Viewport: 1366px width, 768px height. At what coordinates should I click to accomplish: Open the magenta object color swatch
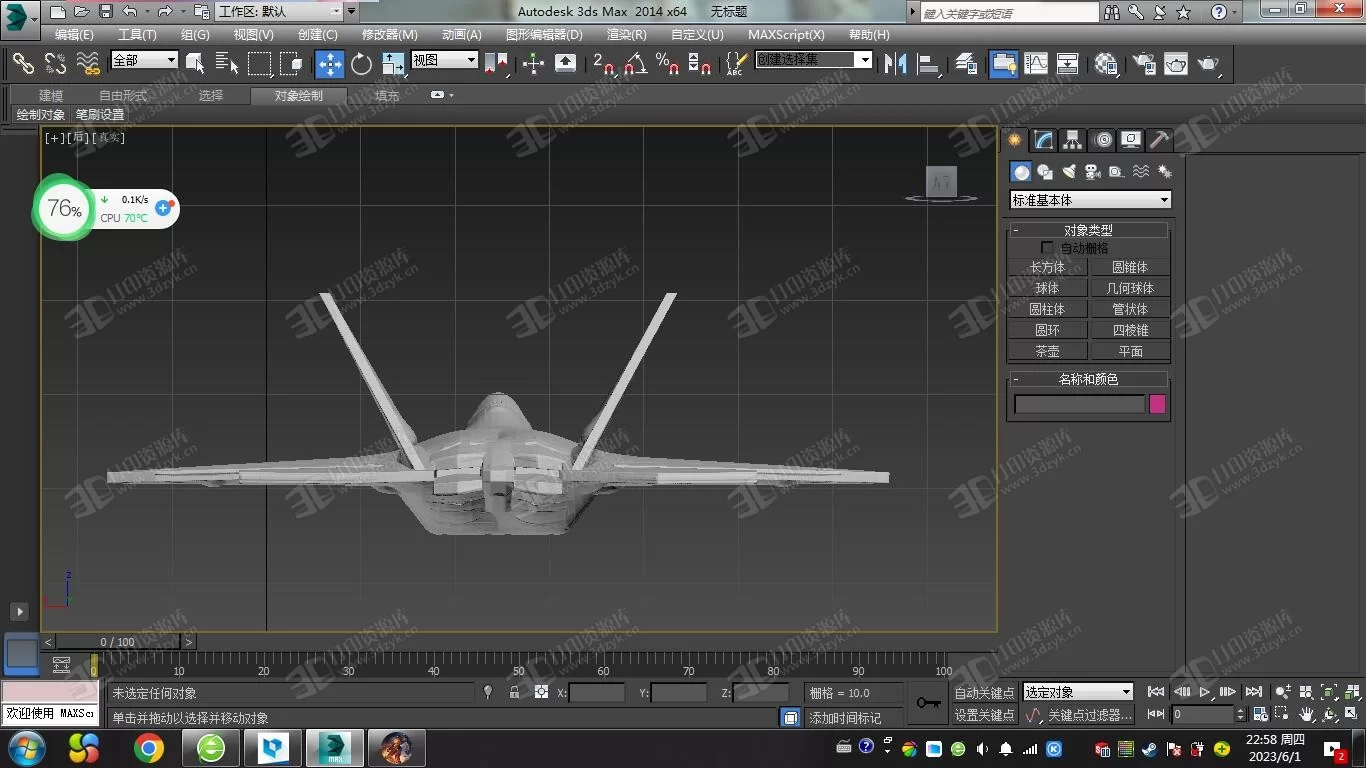tap(1157, 404)
